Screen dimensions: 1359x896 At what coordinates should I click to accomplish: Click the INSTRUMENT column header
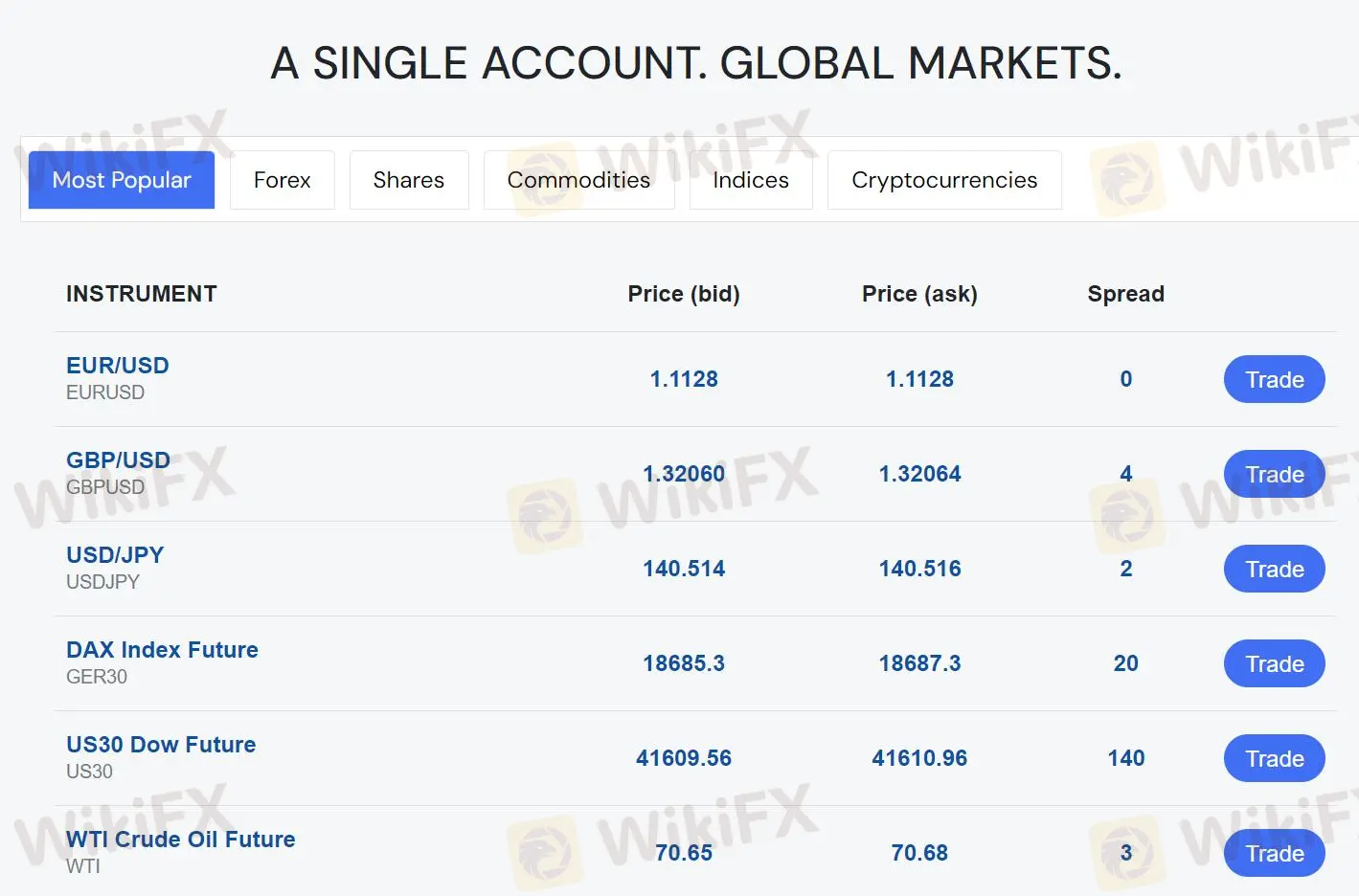141,294
